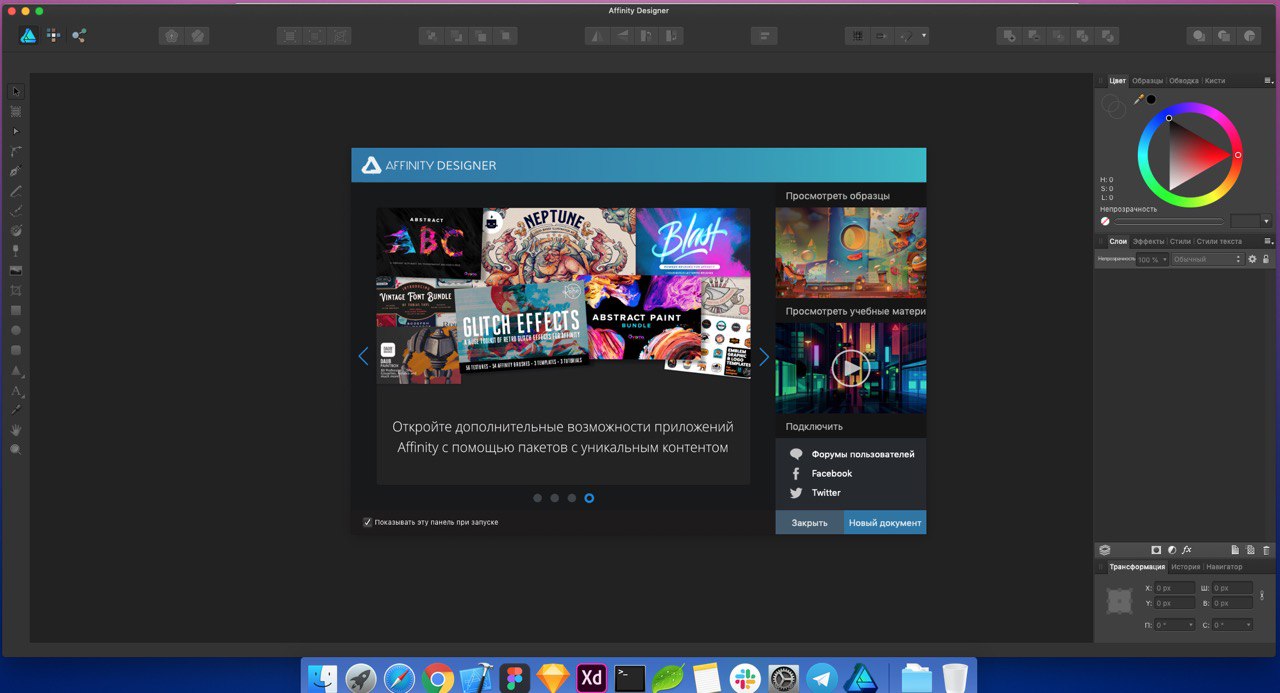Open the rotation П dropdown
The image size is (1280, 693).
tap(1175, 625)
